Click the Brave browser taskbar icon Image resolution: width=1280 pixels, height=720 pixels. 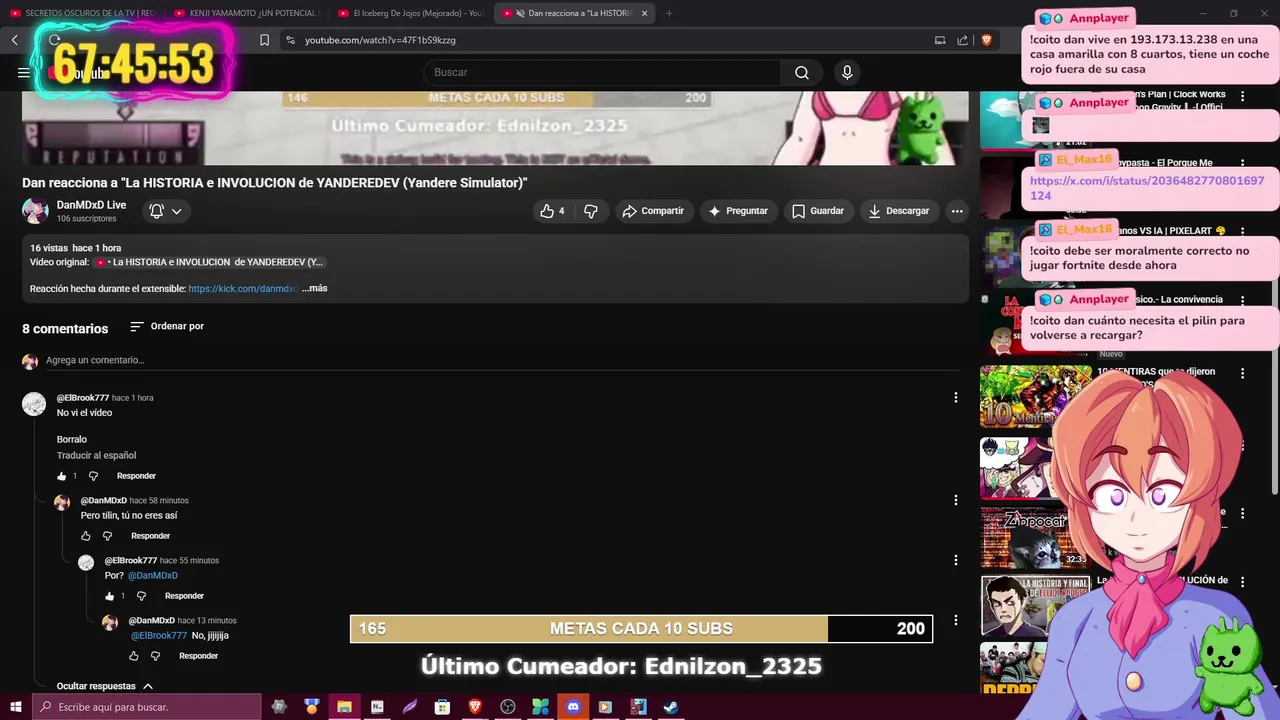point(475,707)
